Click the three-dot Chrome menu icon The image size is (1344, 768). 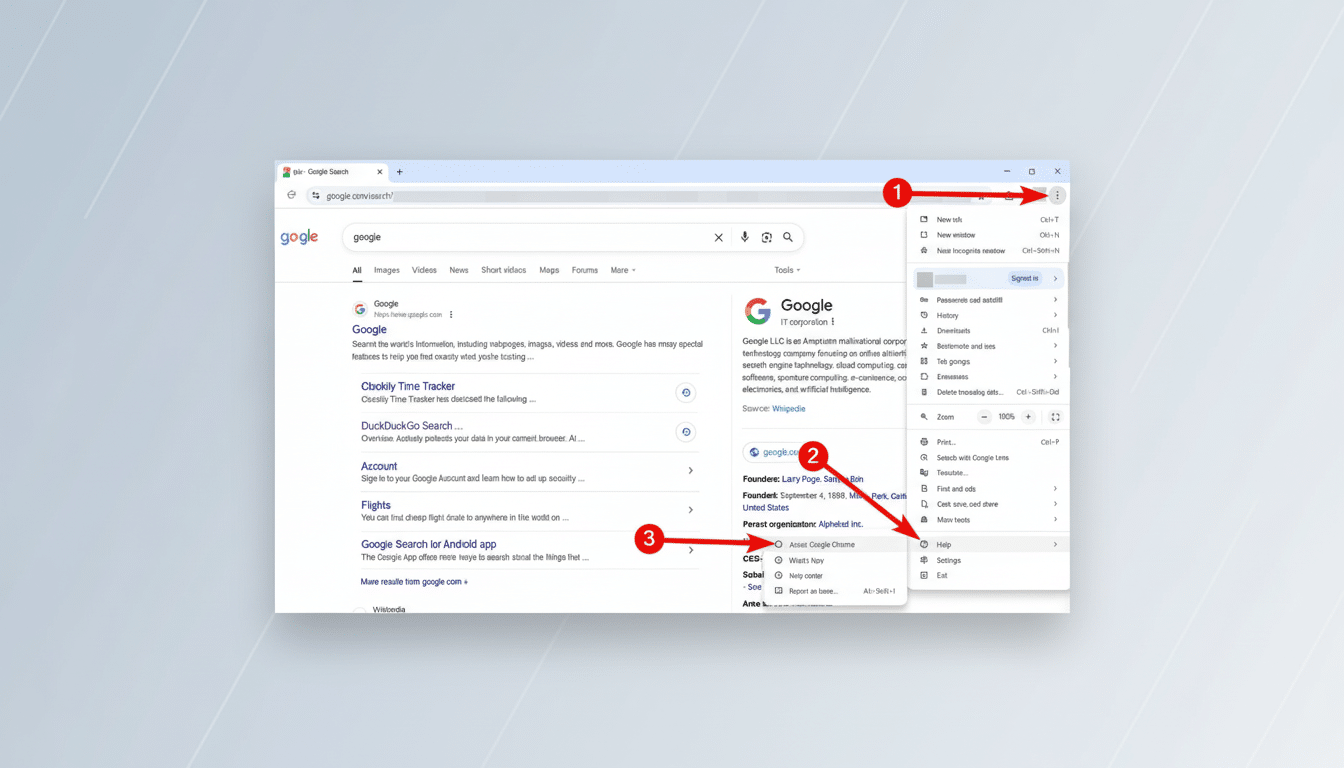pyautogui.click(x=1057, y=195)
